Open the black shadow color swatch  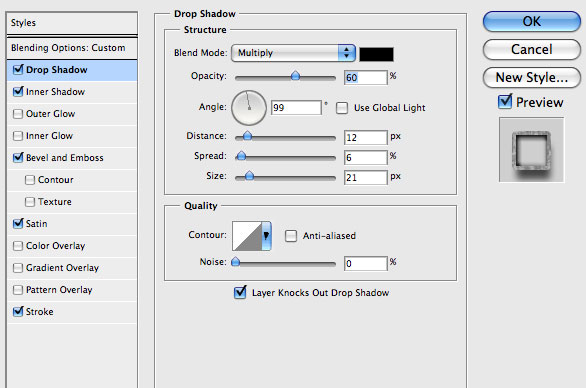(x=376, y=54)
